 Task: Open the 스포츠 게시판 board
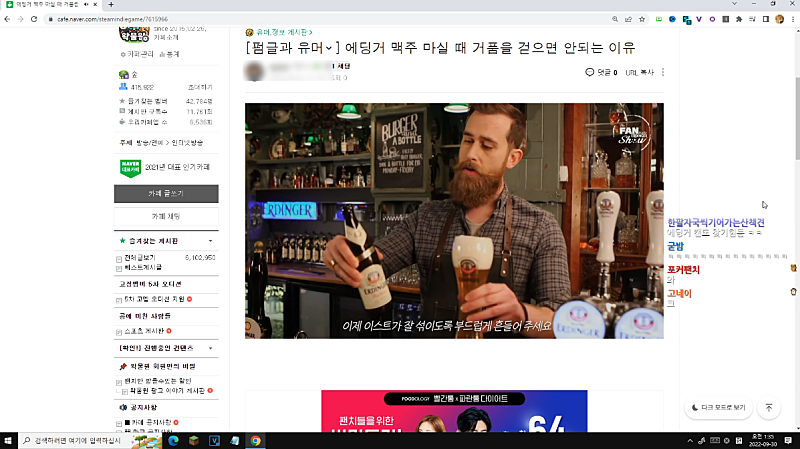tap(144, 331)
